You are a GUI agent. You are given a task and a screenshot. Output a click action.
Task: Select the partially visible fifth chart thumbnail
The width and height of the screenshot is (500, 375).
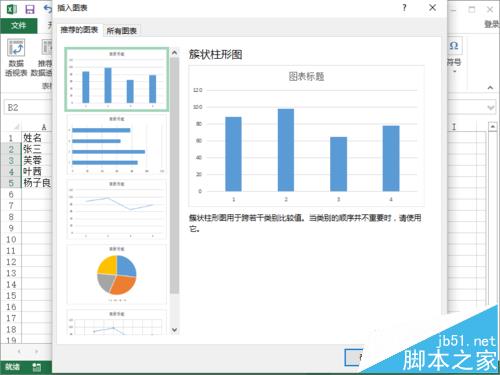pyautogui.click(x=116, y=322)
